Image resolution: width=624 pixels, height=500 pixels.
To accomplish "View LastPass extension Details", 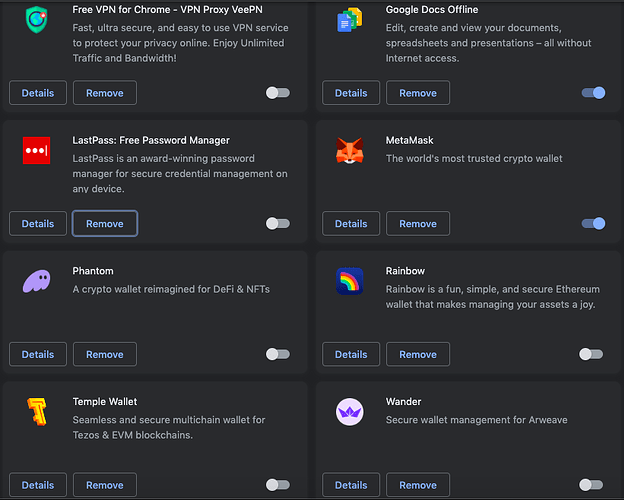I will (x=38, y=223).
